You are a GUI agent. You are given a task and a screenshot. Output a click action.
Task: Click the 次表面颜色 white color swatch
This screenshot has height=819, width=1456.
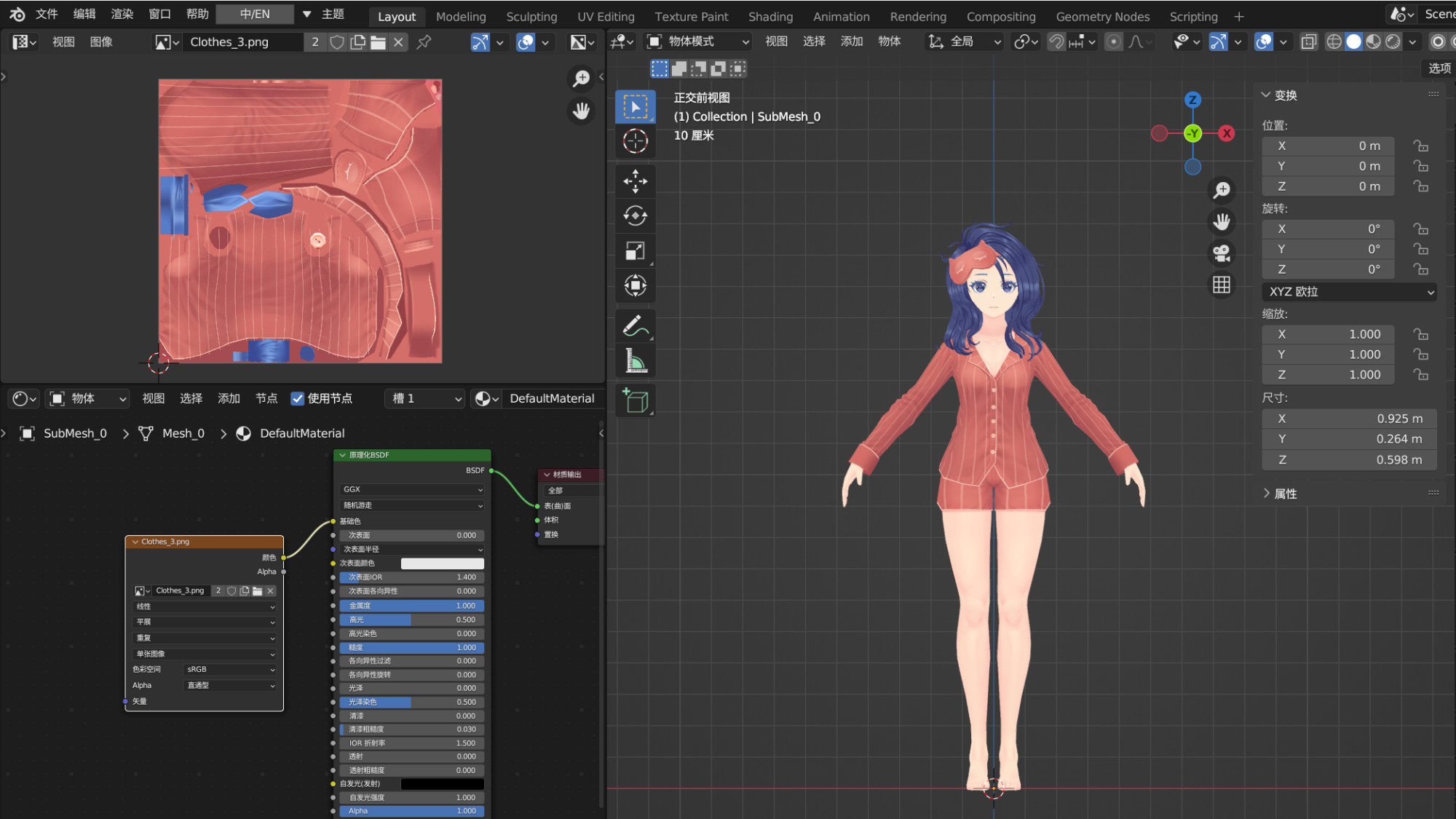click(x=442, y=563)
